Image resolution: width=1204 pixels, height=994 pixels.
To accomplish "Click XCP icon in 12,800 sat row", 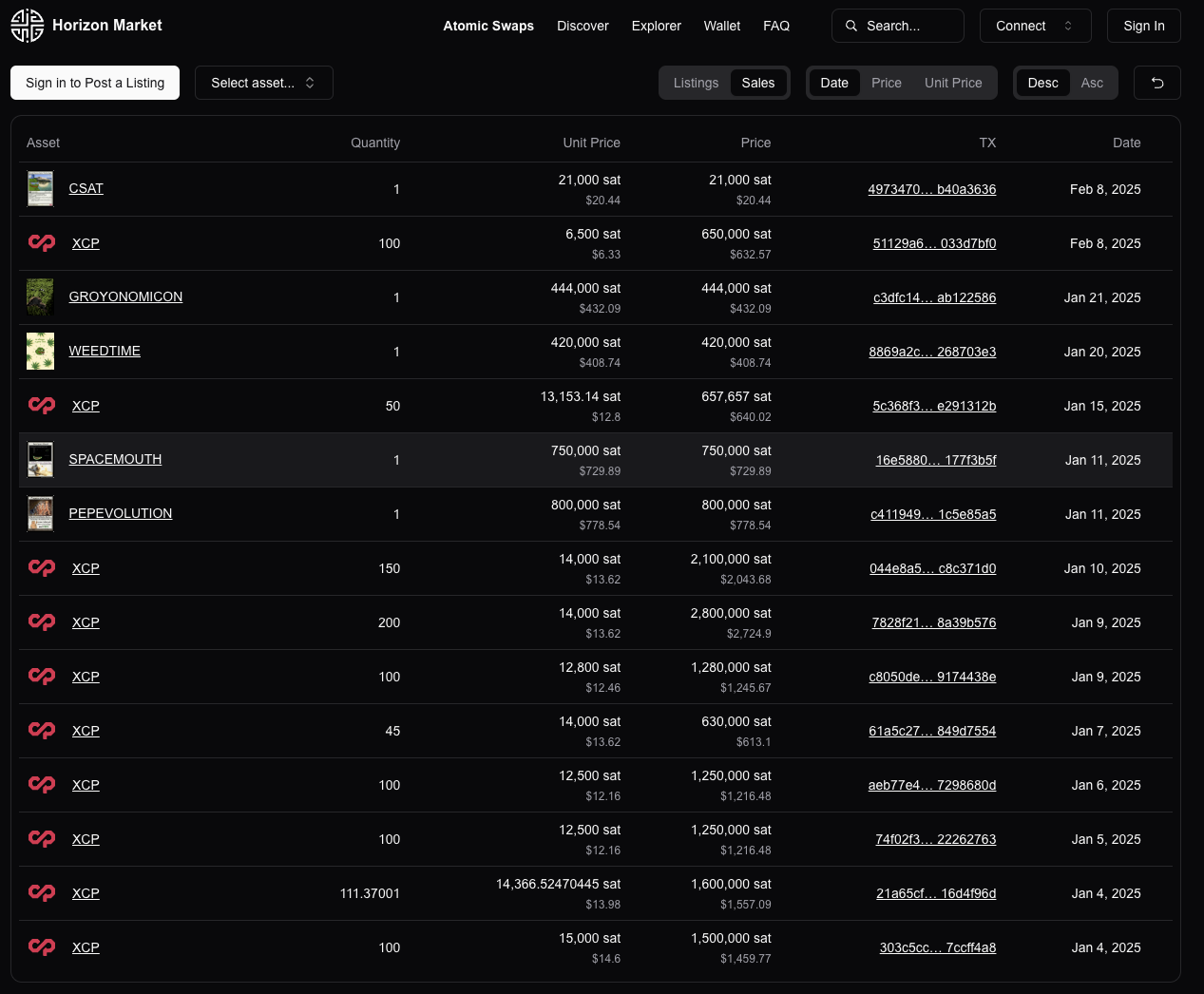I will pyautogui.click(x=42, y=677).
